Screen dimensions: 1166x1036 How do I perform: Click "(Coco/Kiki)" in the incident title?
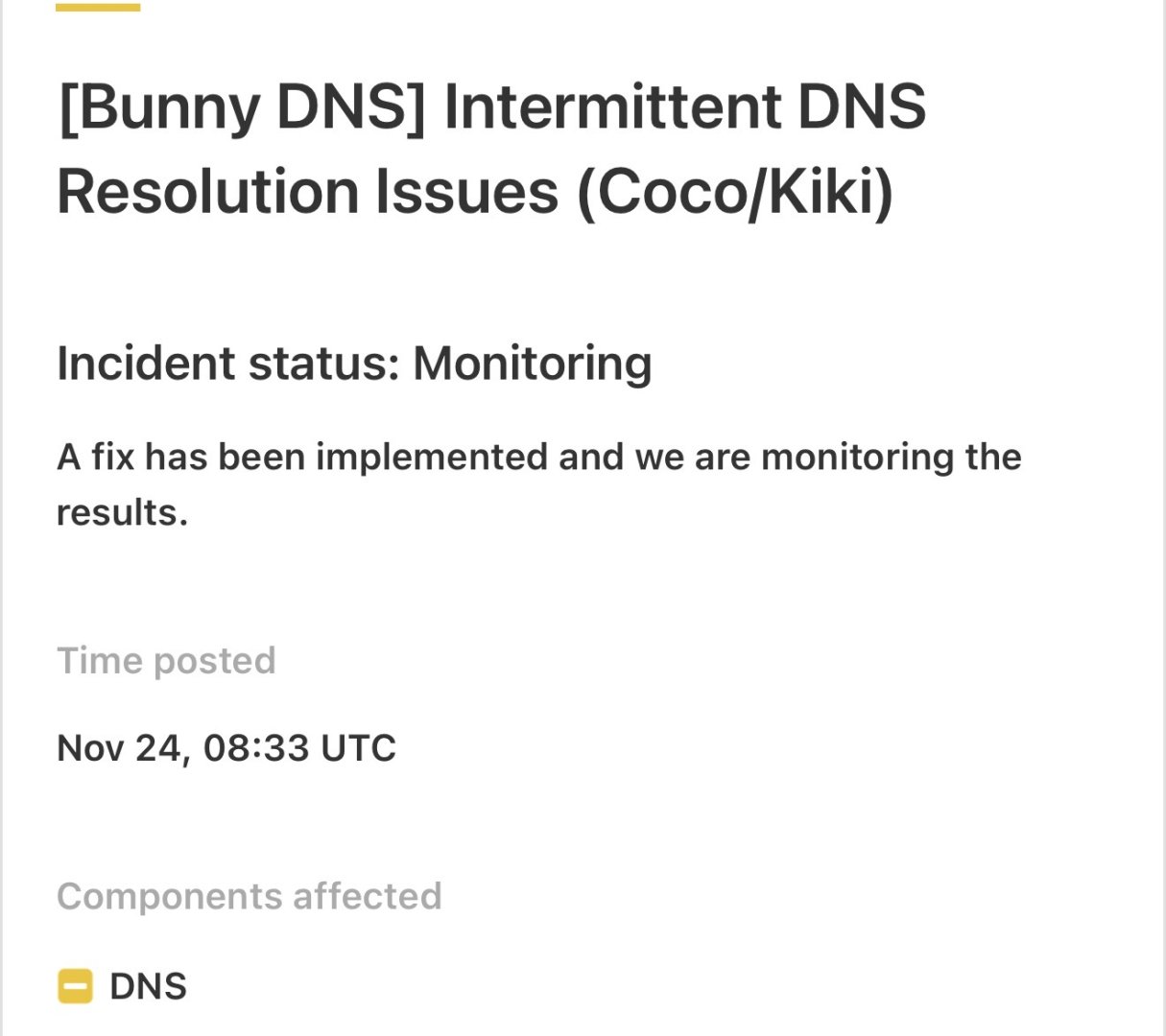pos(735,191)
